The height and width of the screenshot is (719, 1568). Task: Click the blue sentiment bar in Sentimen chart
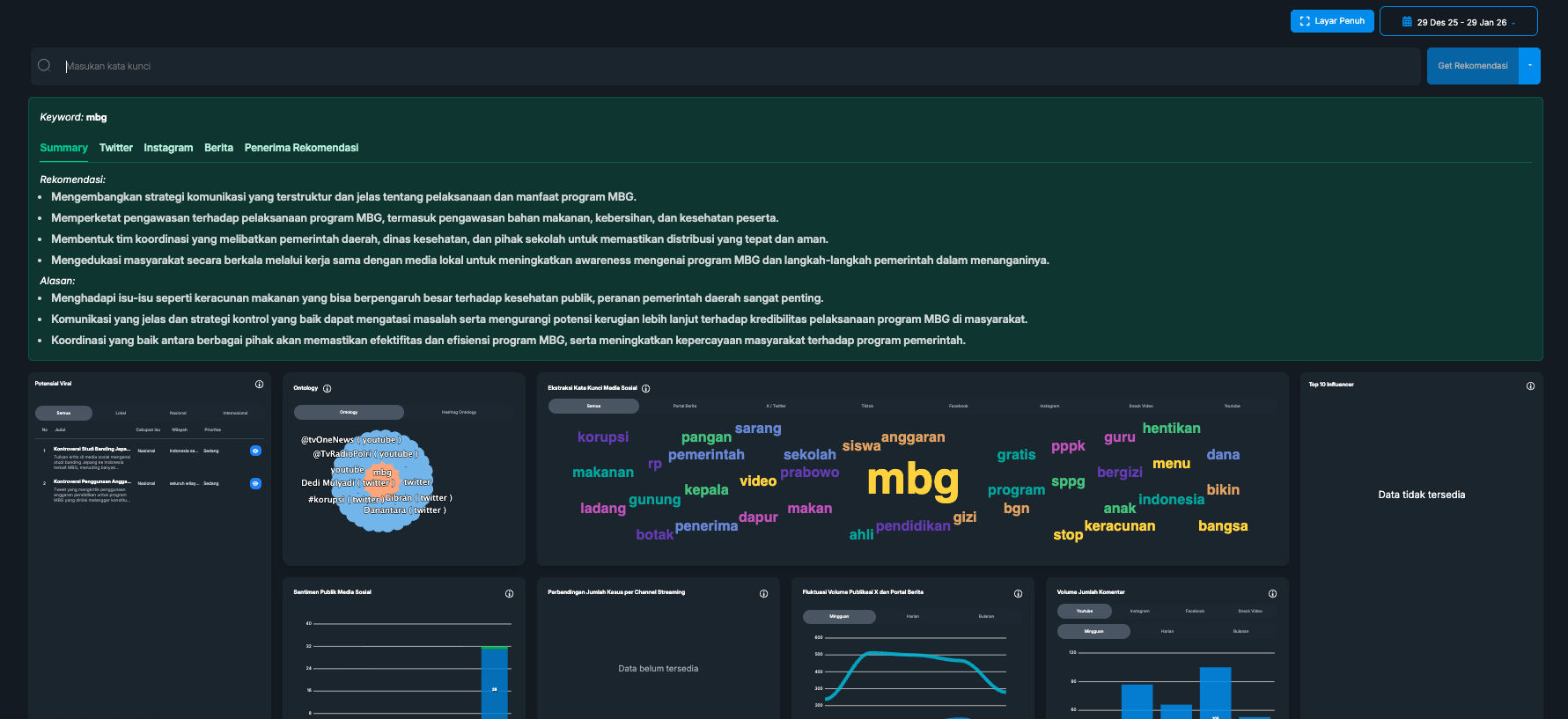[494, 683]
